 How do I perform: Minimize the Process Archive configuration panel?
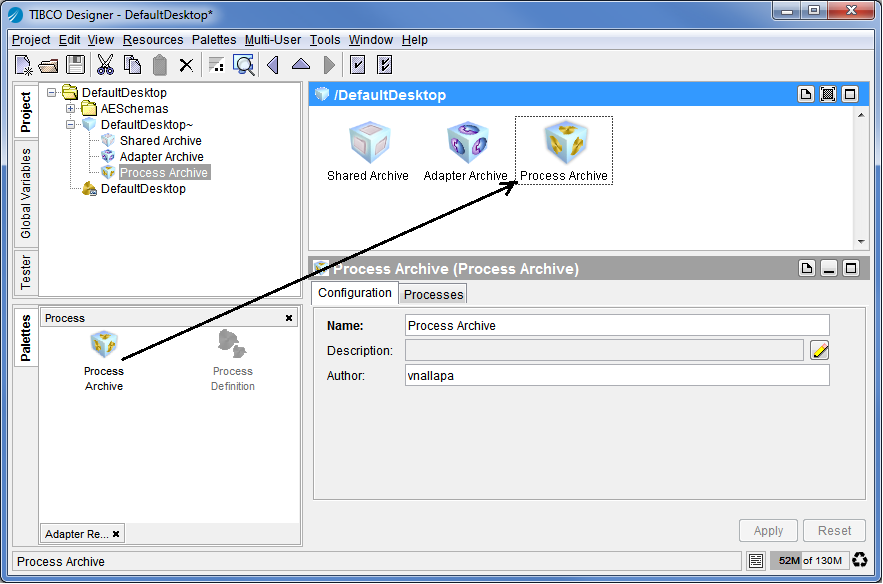point(829,268)
